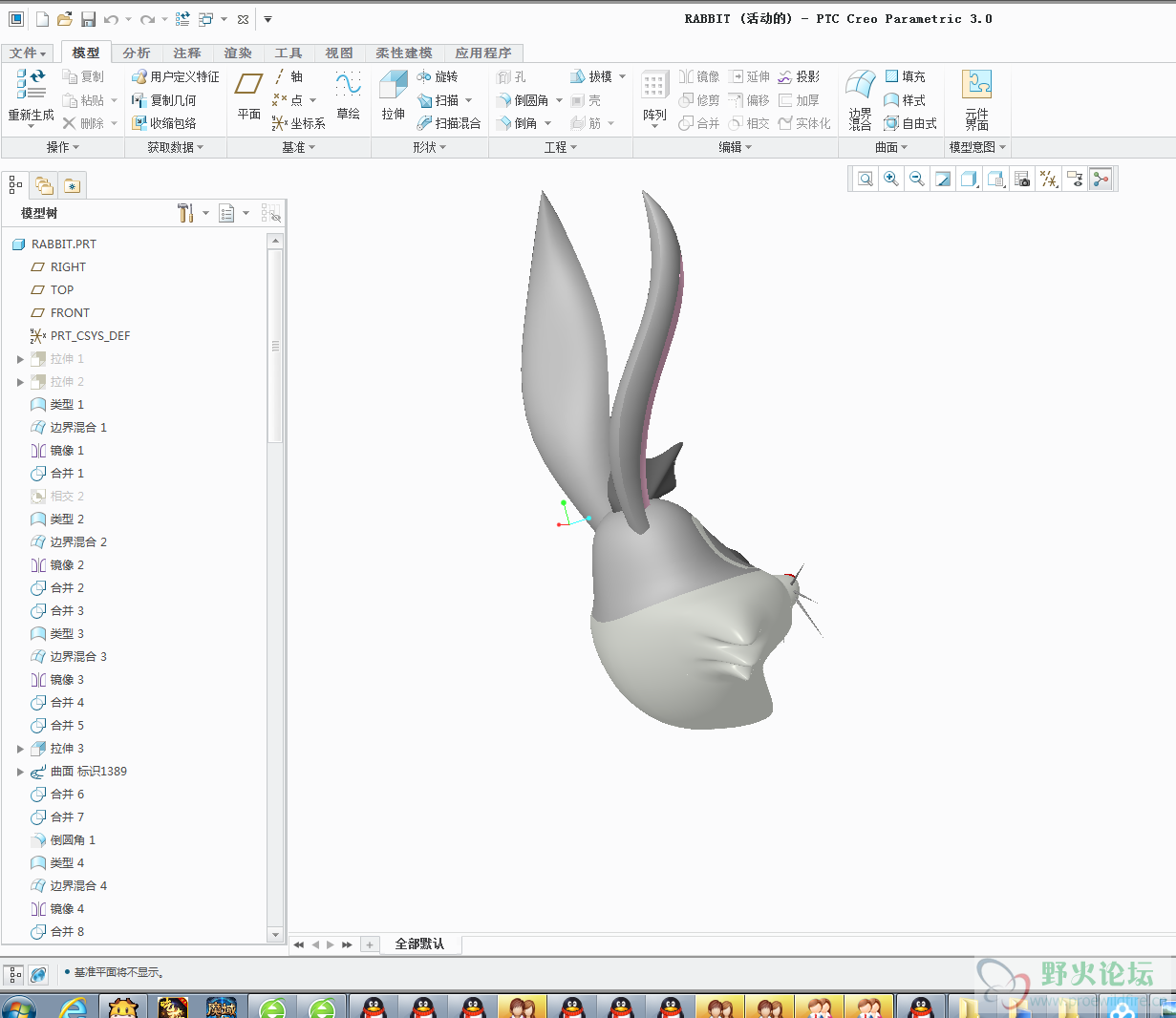This screenshot has width=1176, height=1018.
Task: Click the 扫描混合 swept blend tool
Action: [449, 123]
